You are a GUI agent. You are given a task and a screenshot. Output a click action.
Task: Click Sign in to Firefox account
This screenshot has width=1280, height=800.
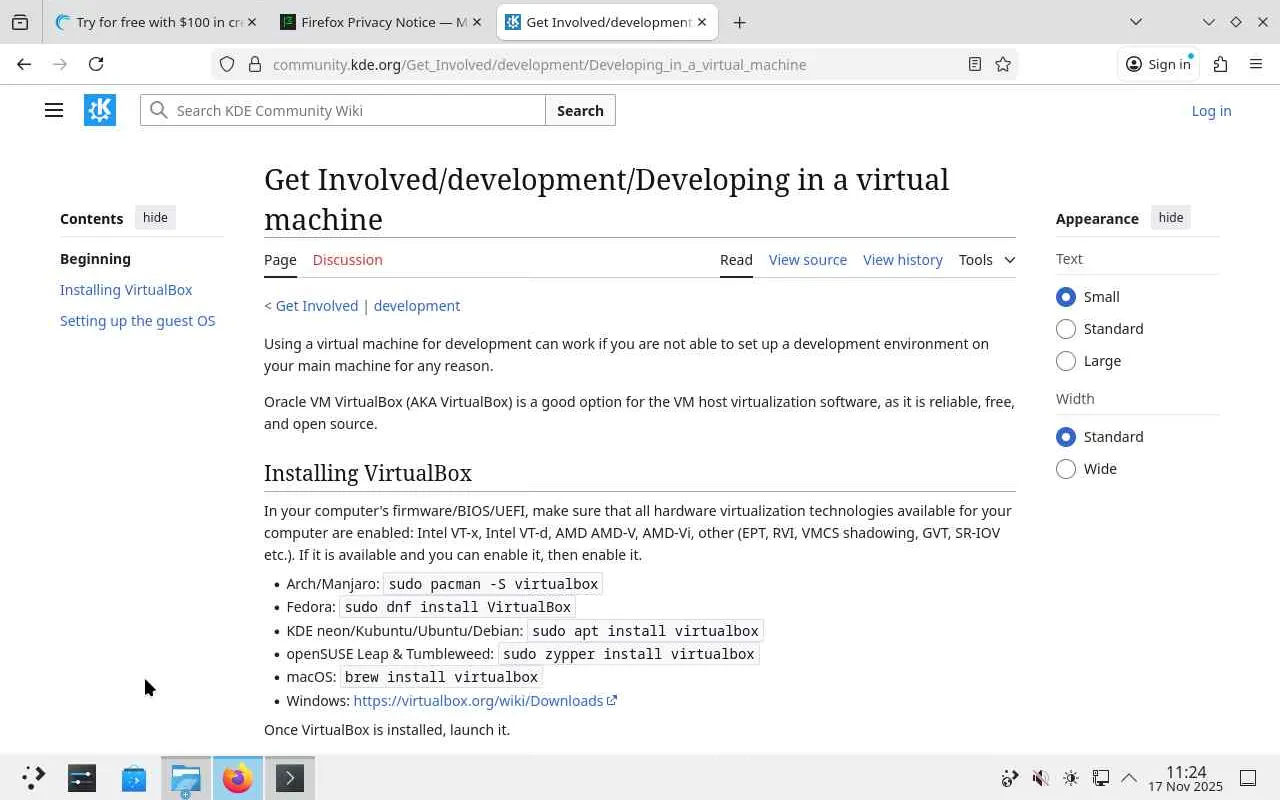click(x=1158, y=64)
